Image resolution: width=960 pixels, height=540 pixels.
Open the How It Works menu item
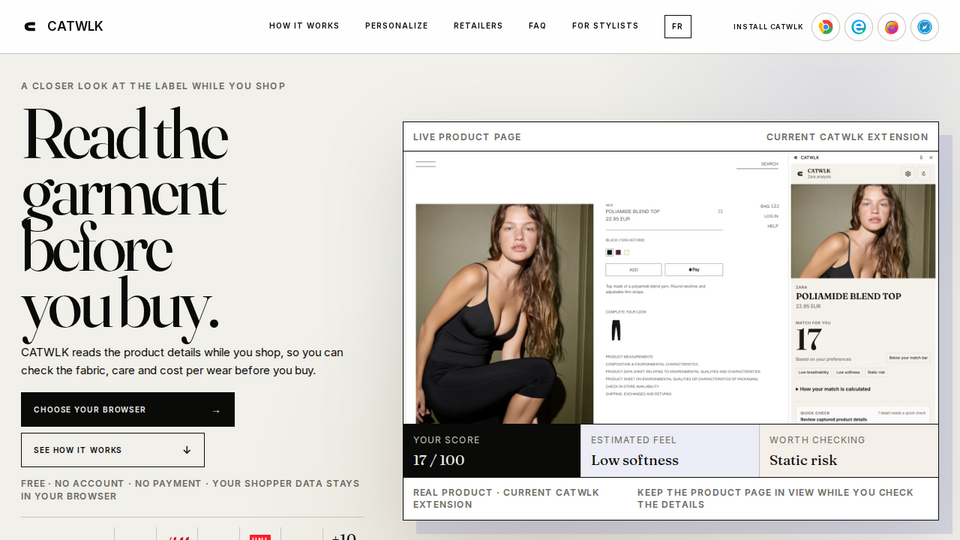point(304,26)
